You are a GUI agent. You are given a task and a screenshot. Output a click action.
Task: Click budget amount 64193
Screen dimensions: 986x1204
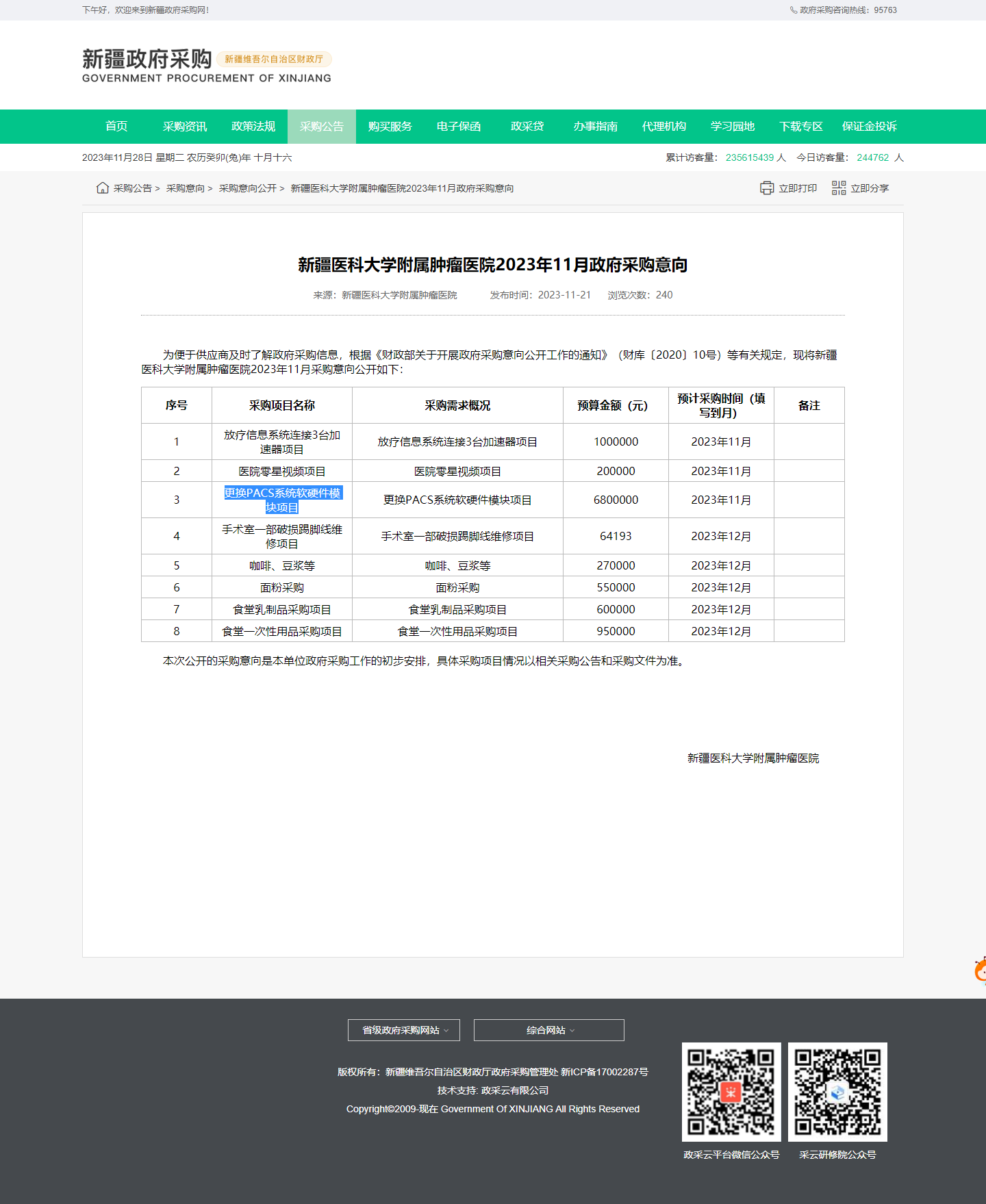point(616,537)
